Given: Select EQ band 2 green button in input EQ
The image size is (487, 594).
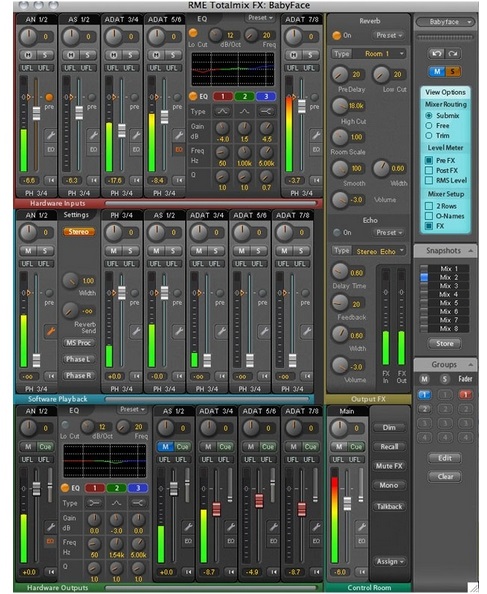Looking at the screenshot, I should click(244, 96).
